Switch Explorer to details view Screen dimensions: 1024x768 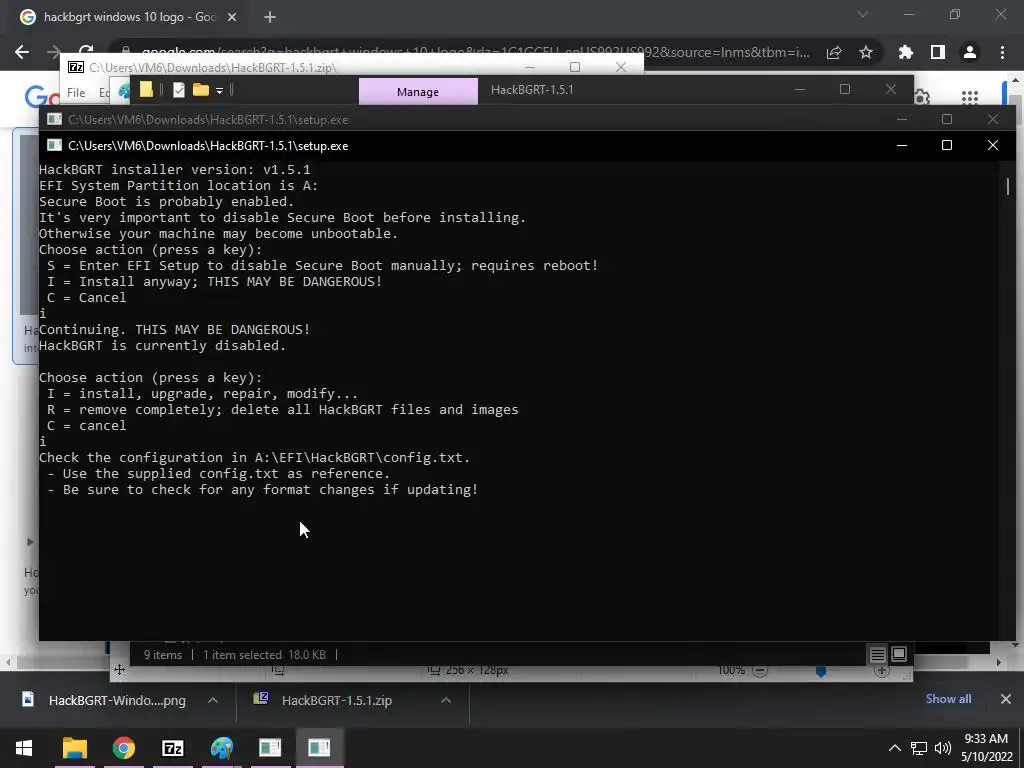point(877,654)
